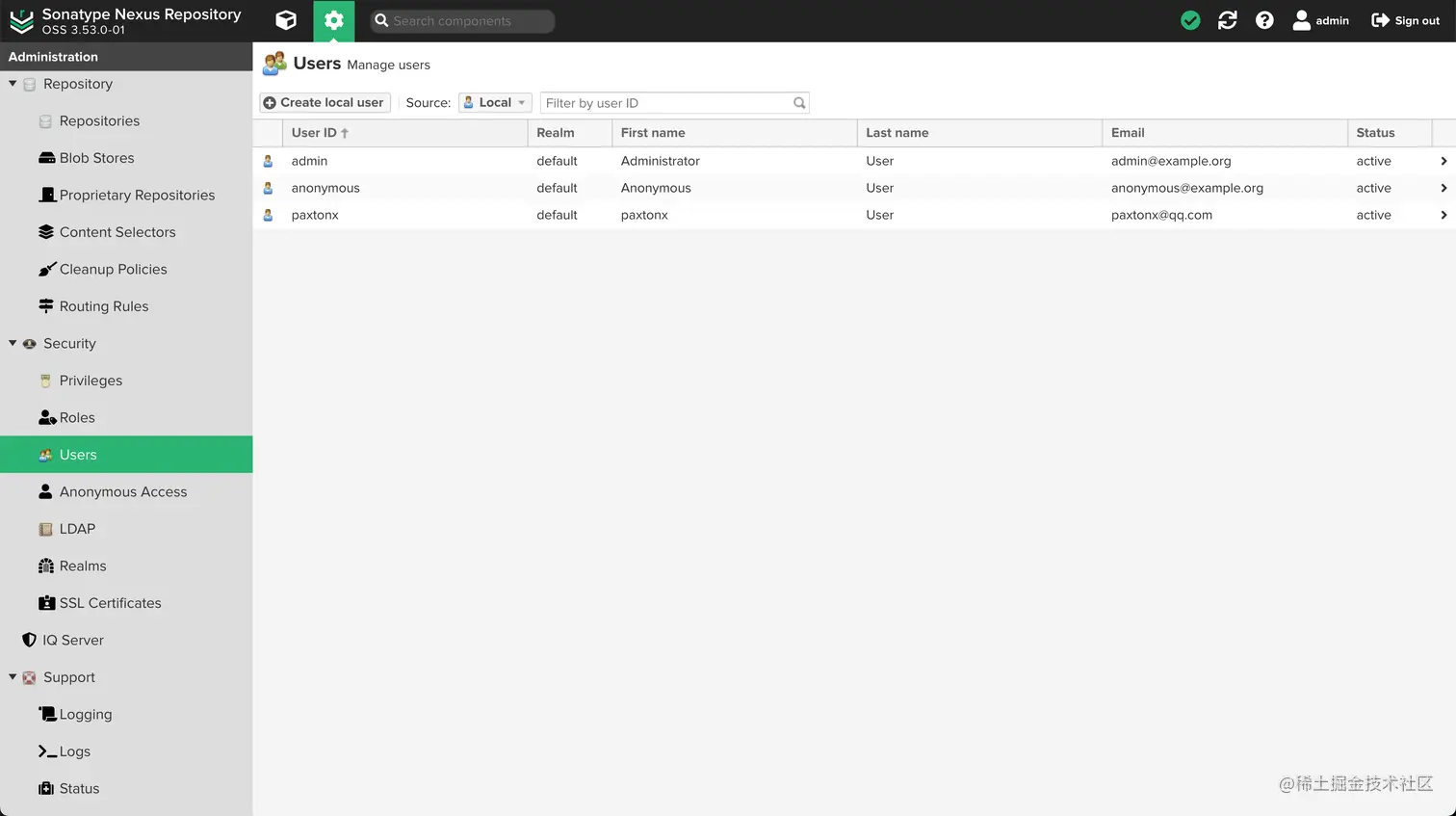Open Blob Stores in sidebar
Viewport: 1456px width, 816px height.
click(96, 158)
